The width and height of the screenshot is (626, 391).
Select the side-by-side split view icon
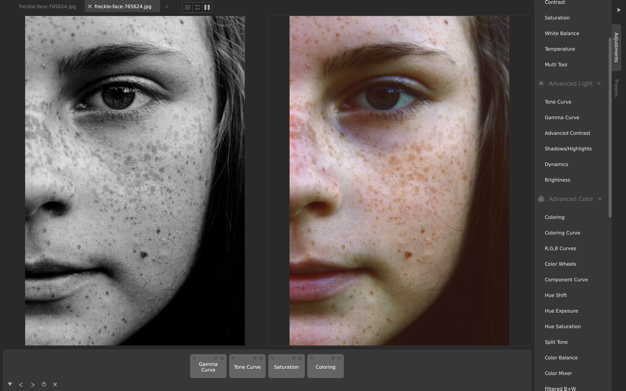click(207, 7)
